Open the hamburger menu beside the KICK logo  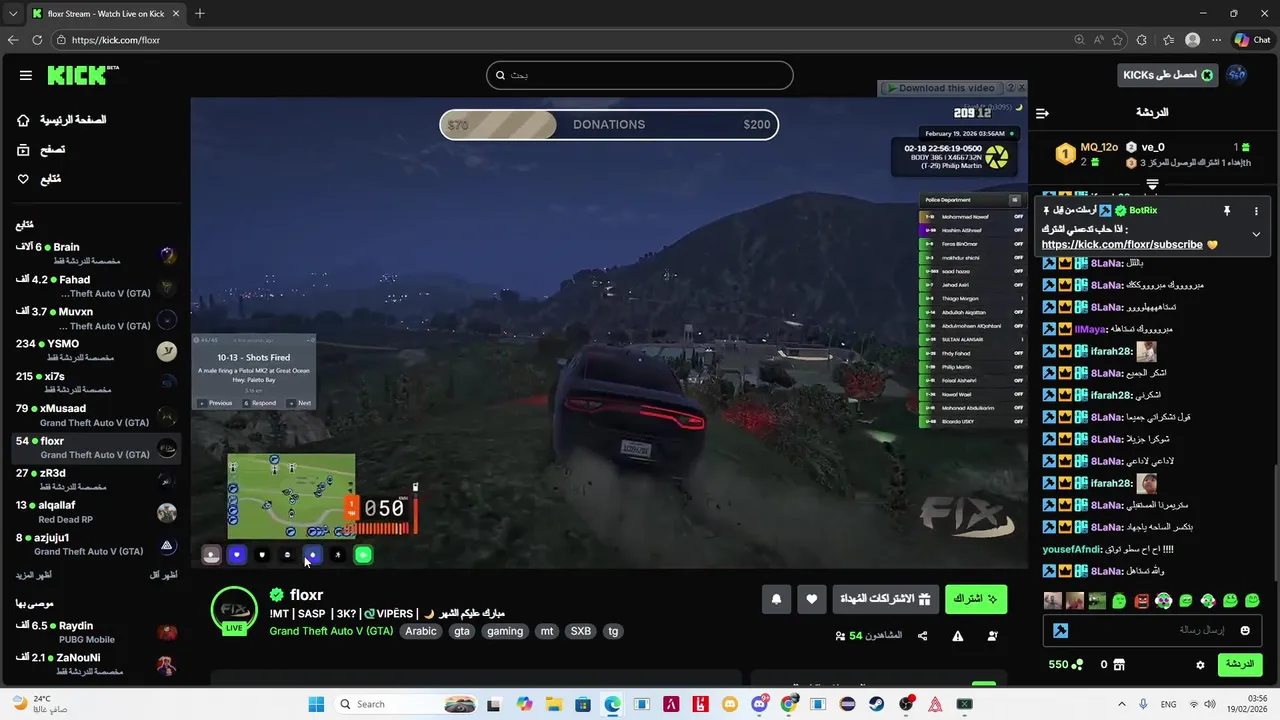(x=26, y=75)
